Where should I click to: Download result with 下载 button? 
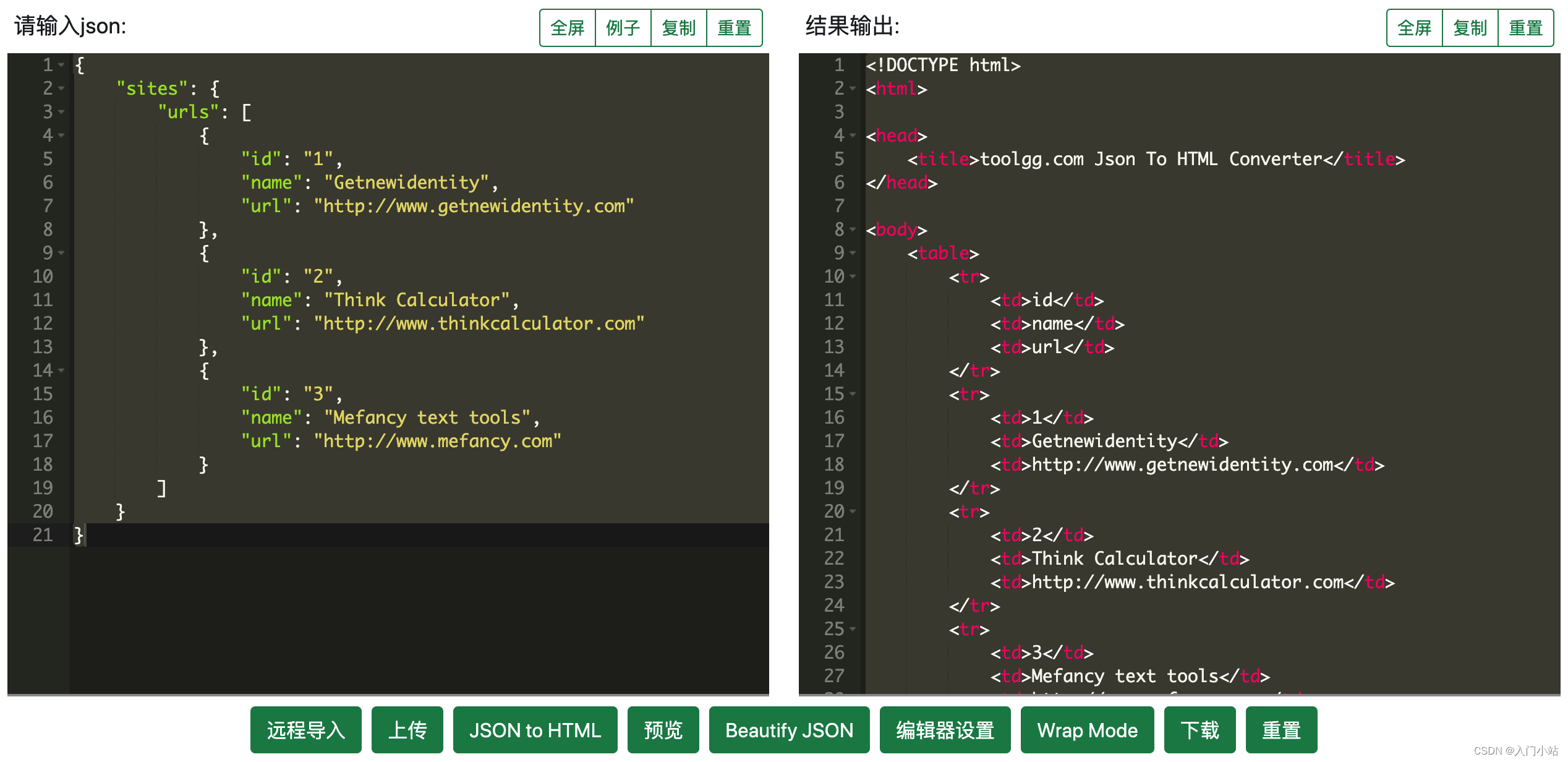pos(1199,730)
